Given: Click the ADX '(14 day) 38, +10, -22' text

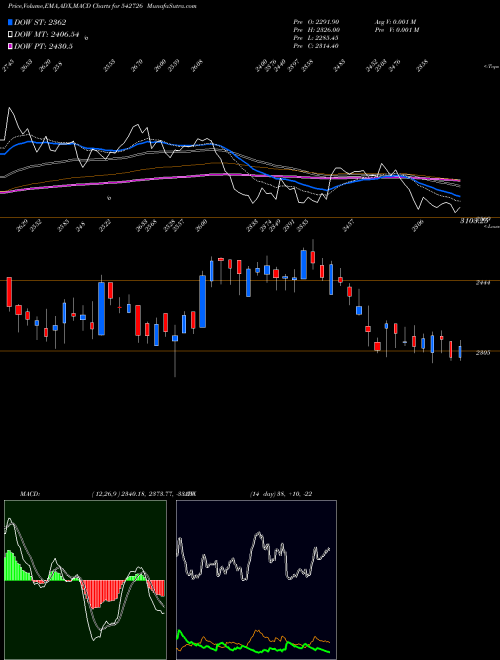Looking at the screenshot, I should tap(281, 494).
